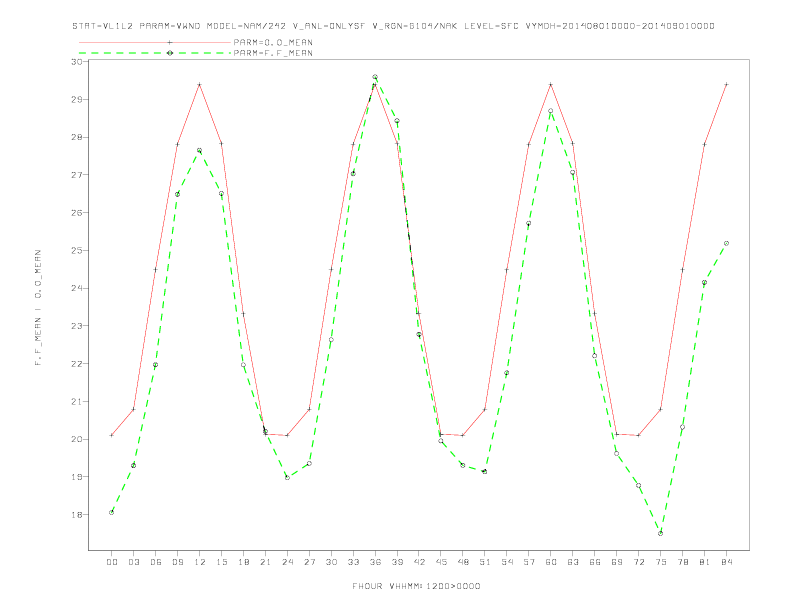
Task: Click y-axis tick label 19
Action: [x=76, y=477]
